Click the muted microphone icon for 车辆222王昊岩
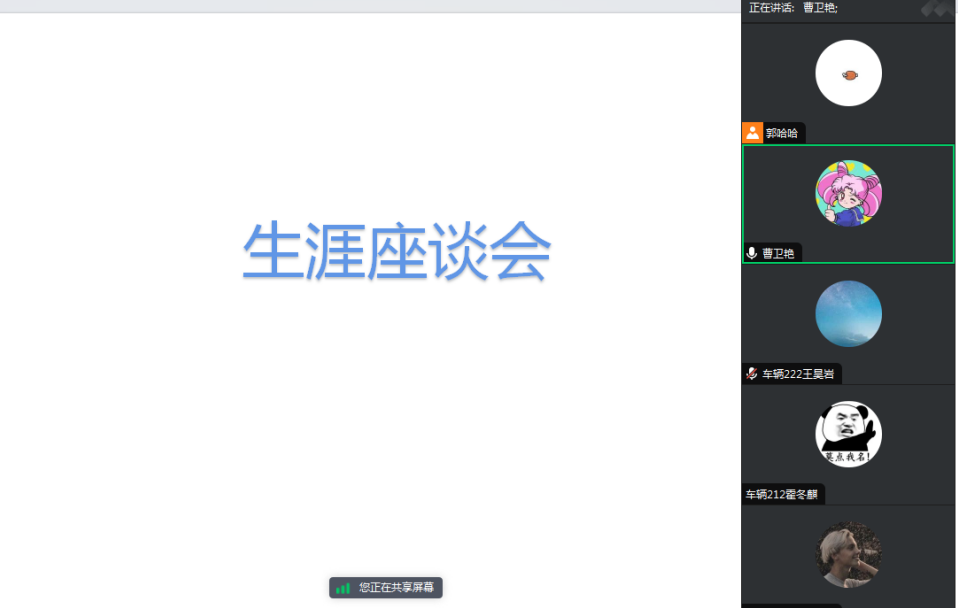Viewport: 958px width, 608px height. coord(752,374)
